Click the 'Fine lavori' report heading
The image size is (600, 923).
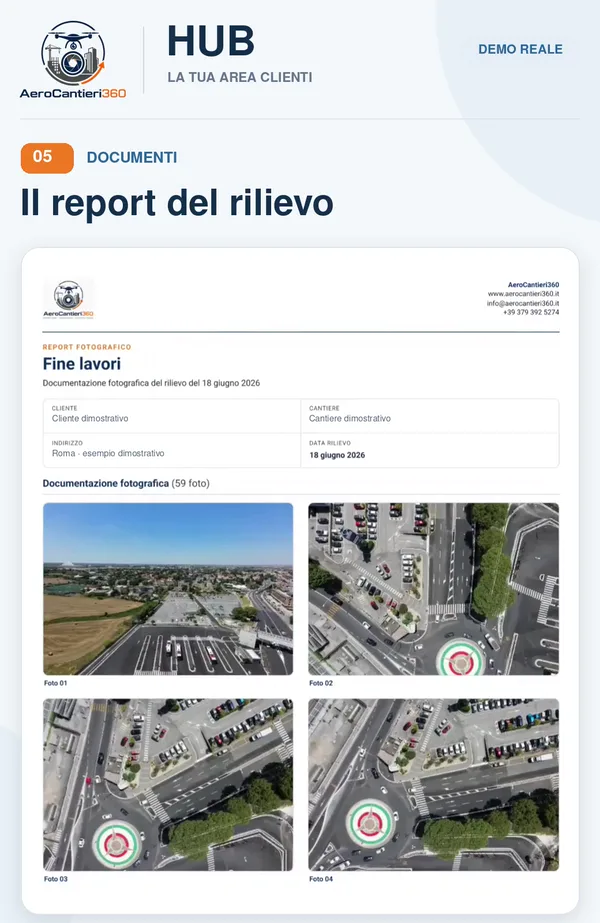(x=82, y=364)
